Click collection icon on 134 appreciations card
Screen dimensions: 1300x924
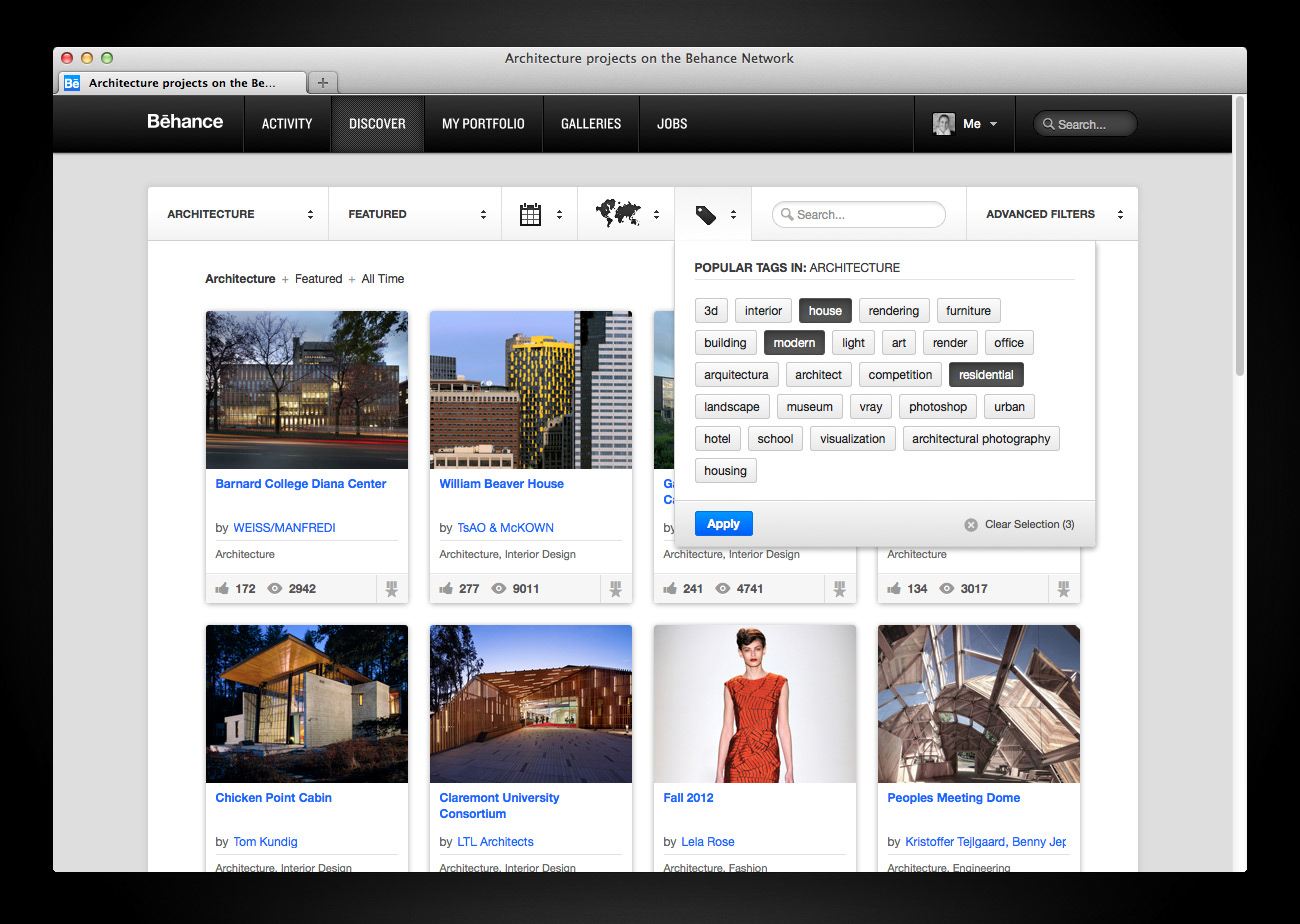pos(1063,589)
